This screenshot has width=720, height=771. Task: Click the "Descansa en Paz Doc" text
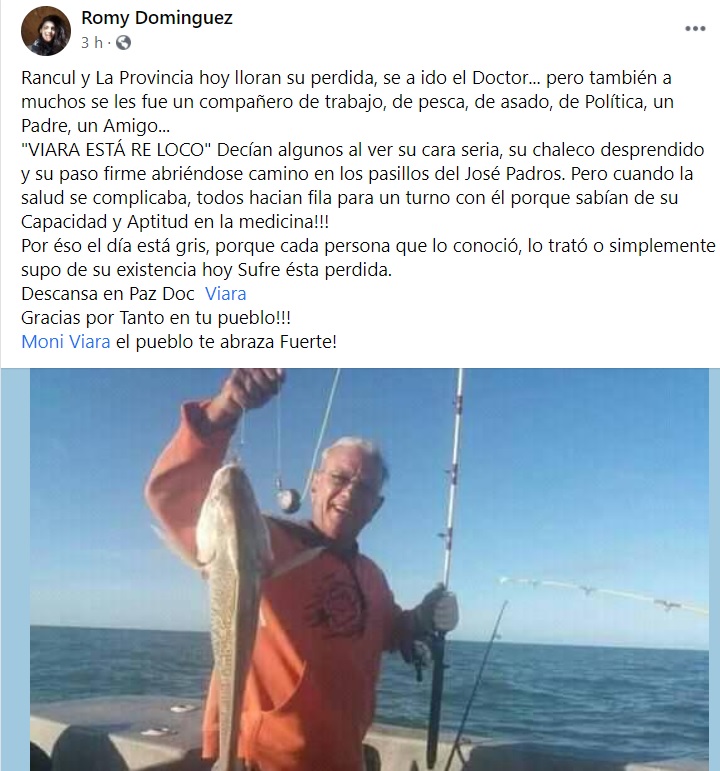pos(108,294)
